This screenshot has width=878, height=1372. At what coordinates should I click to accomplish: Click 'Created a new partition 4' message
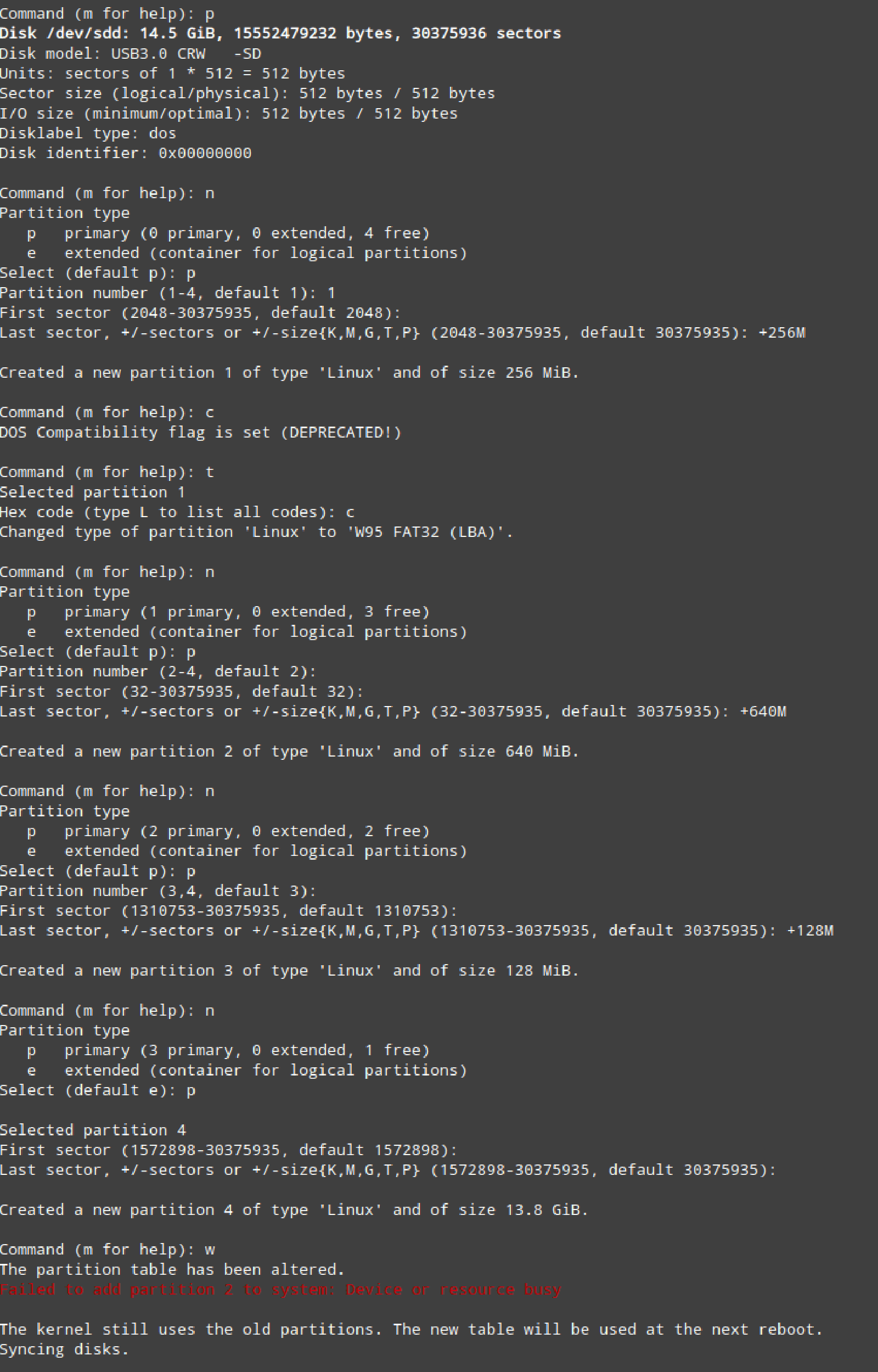pos(294,1209)
